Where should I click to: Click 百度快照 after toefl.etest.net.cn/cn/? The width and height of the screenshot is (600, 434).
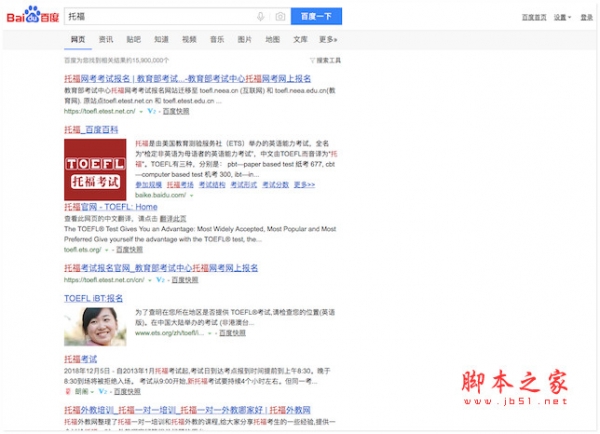click(x=185, y=280)
